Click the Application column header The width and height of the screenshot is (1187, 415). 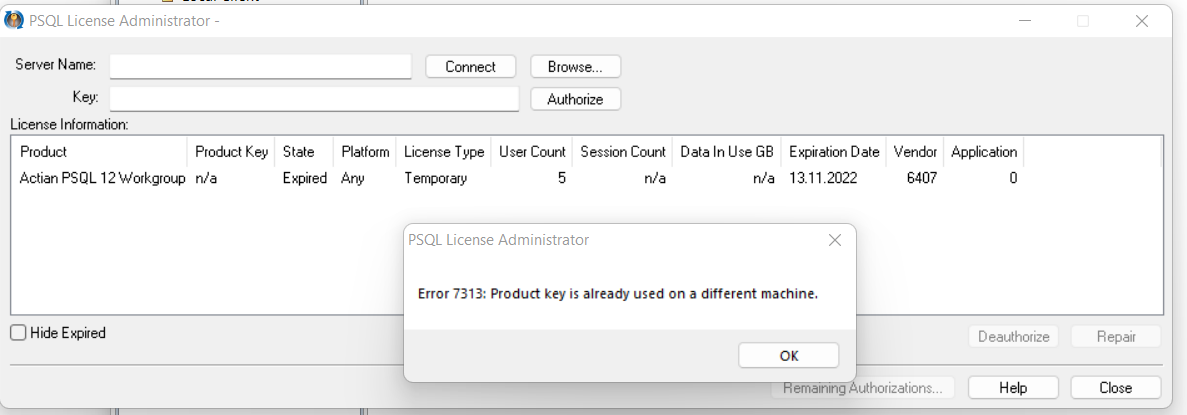click(x=983, y=151)
